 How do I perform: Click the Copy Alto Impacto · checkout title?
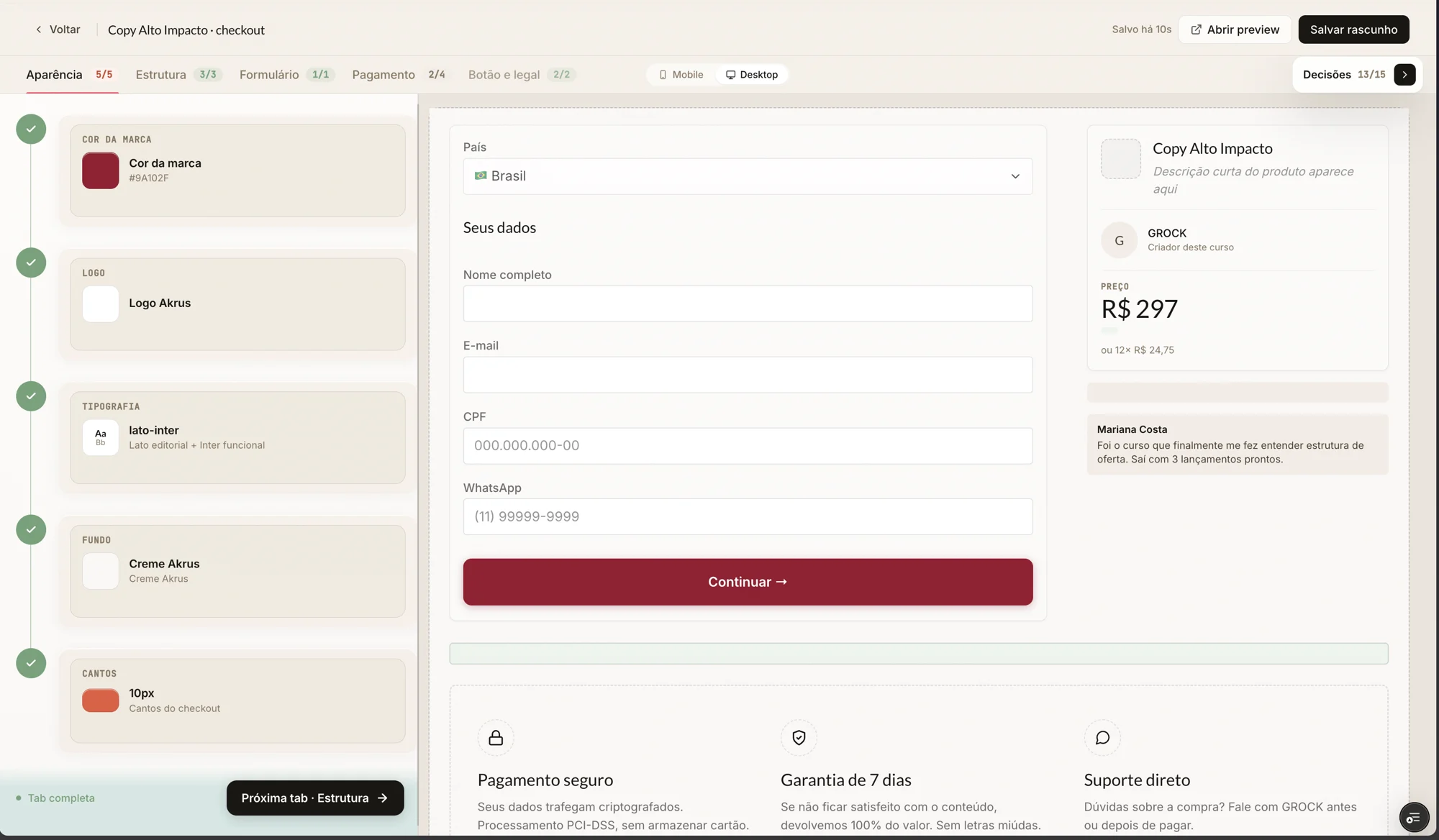point(186,30)
